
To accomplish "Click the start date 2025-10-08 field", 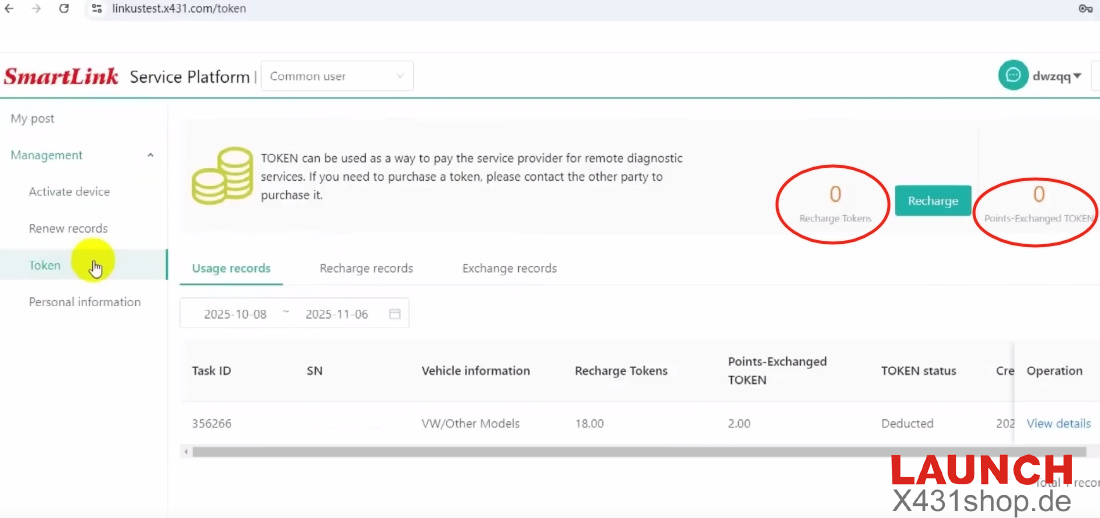I will pyautogui.click(x=235, y=314).
